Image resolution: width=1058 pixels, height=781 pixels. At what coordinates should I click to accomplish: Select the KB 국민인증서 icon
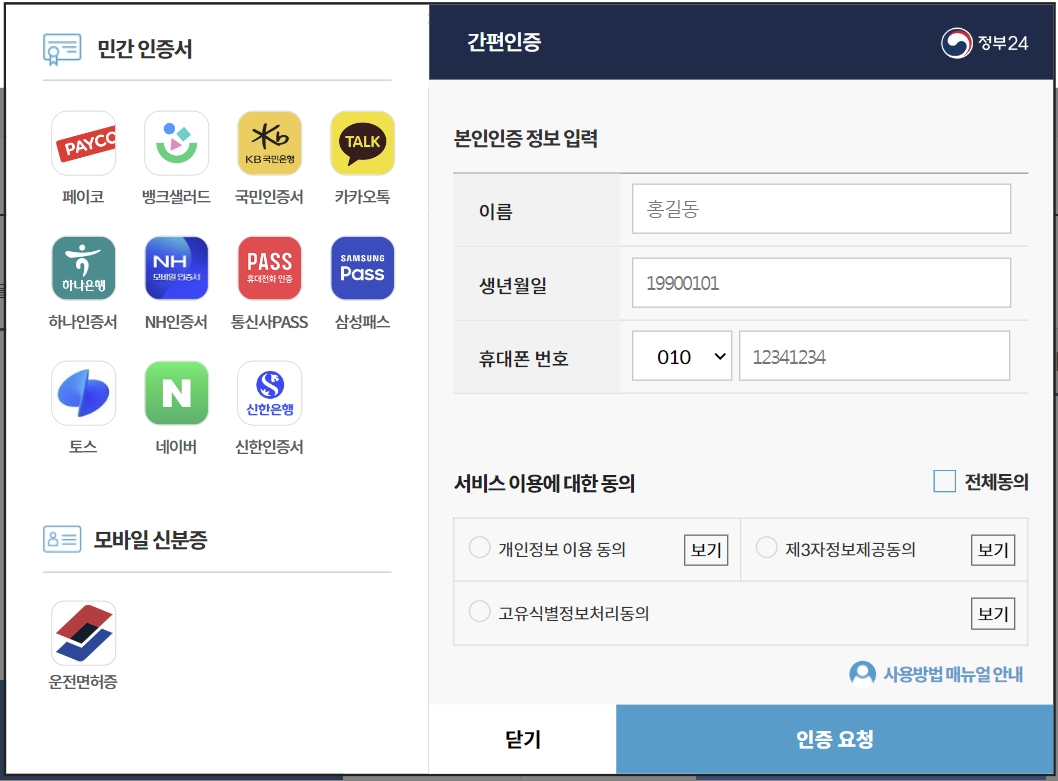point(269,143)
